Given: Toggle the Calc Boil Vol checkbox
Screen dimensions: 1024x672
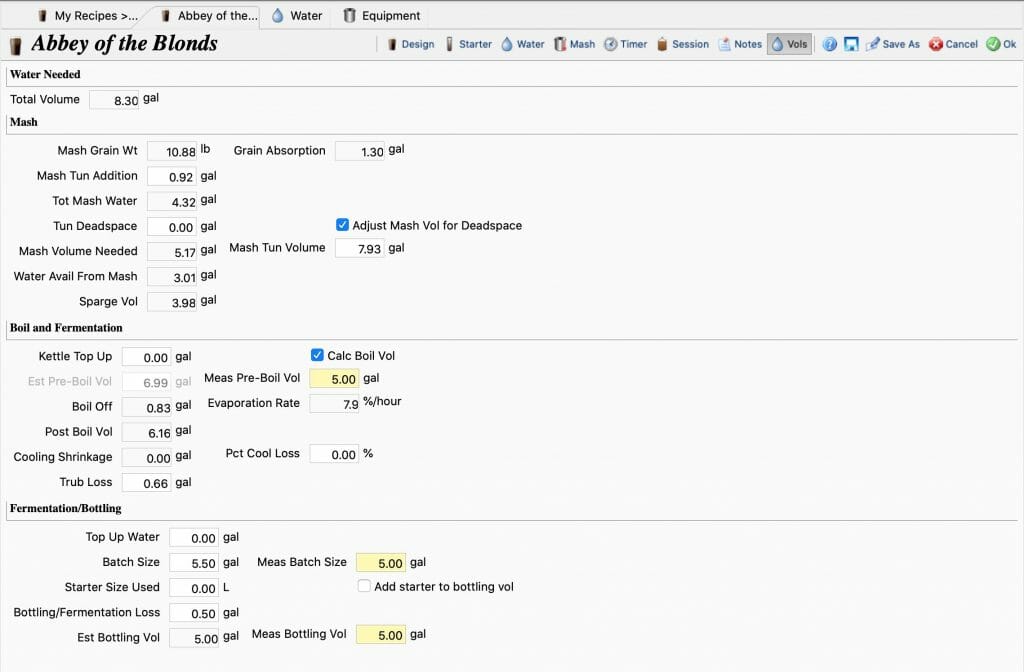Looking at the screenshot, I should pyautogui.click(x=317, y=355).
